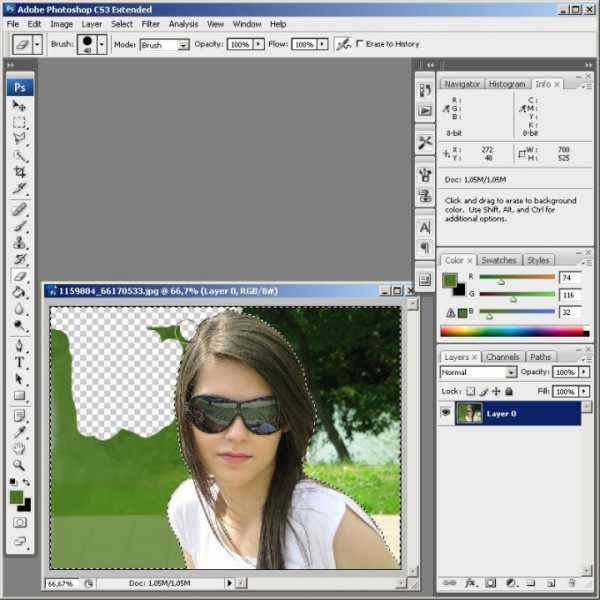Toggle lock all
The height and width of the screenshot is (600, 600).
click(509, 391)
